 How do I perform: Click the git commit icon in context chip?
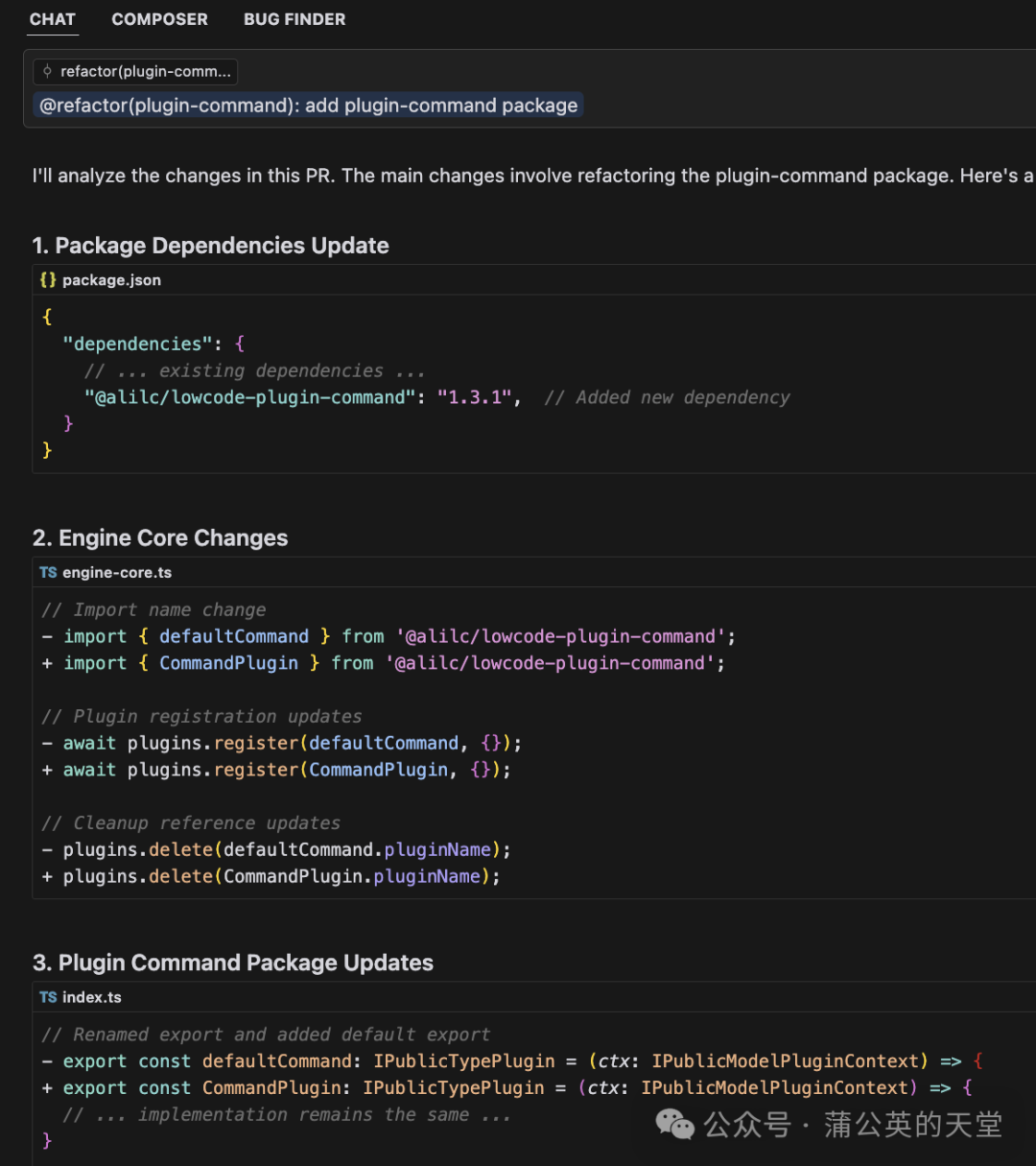[x=47, y=71]
